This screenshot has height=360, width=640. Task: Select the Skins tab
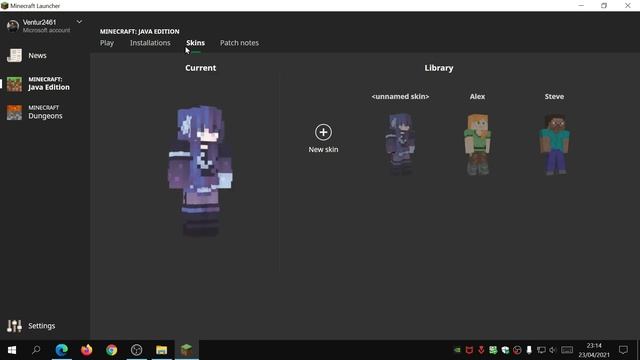(196, 43)
